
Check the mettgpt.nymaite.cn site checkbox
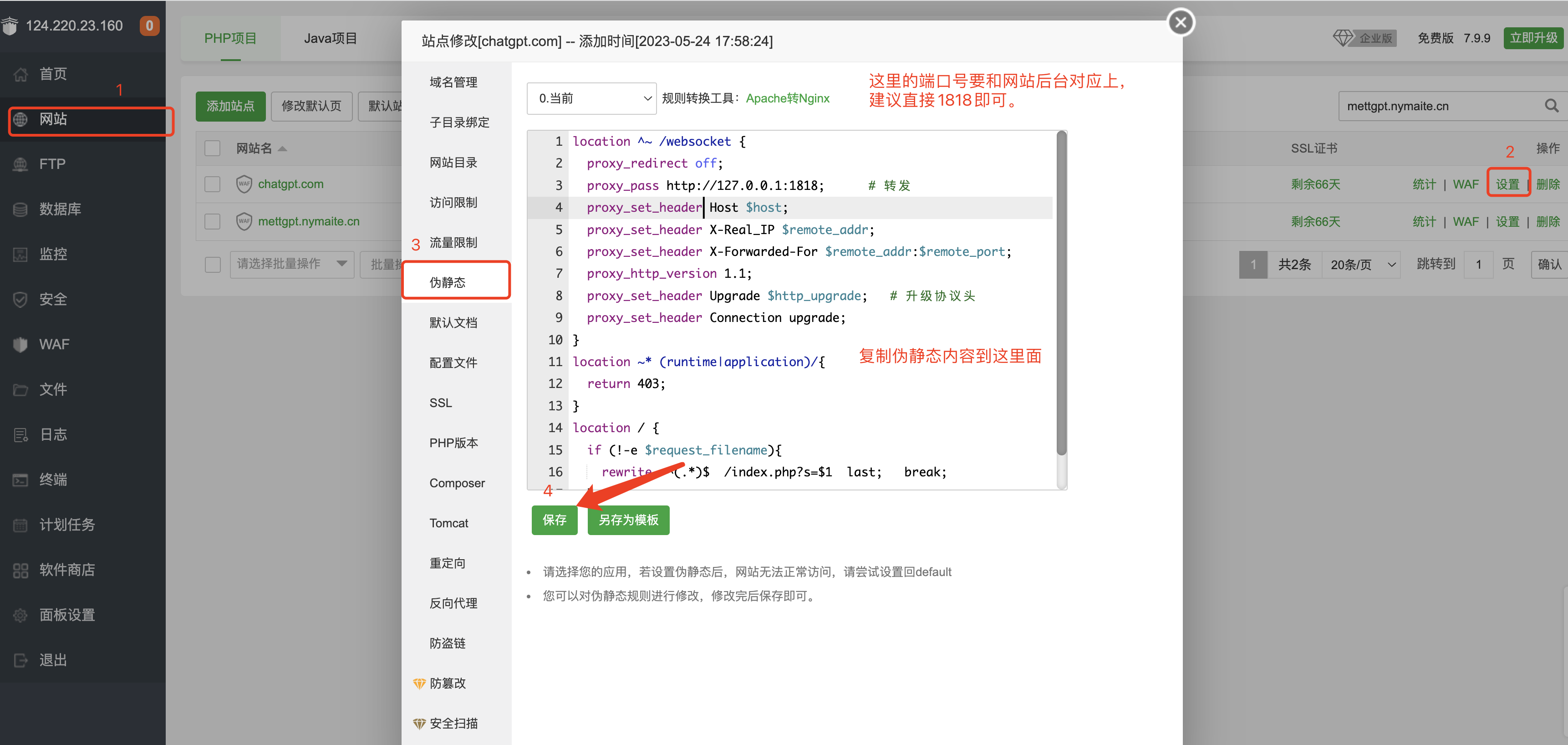pos(212,221)
